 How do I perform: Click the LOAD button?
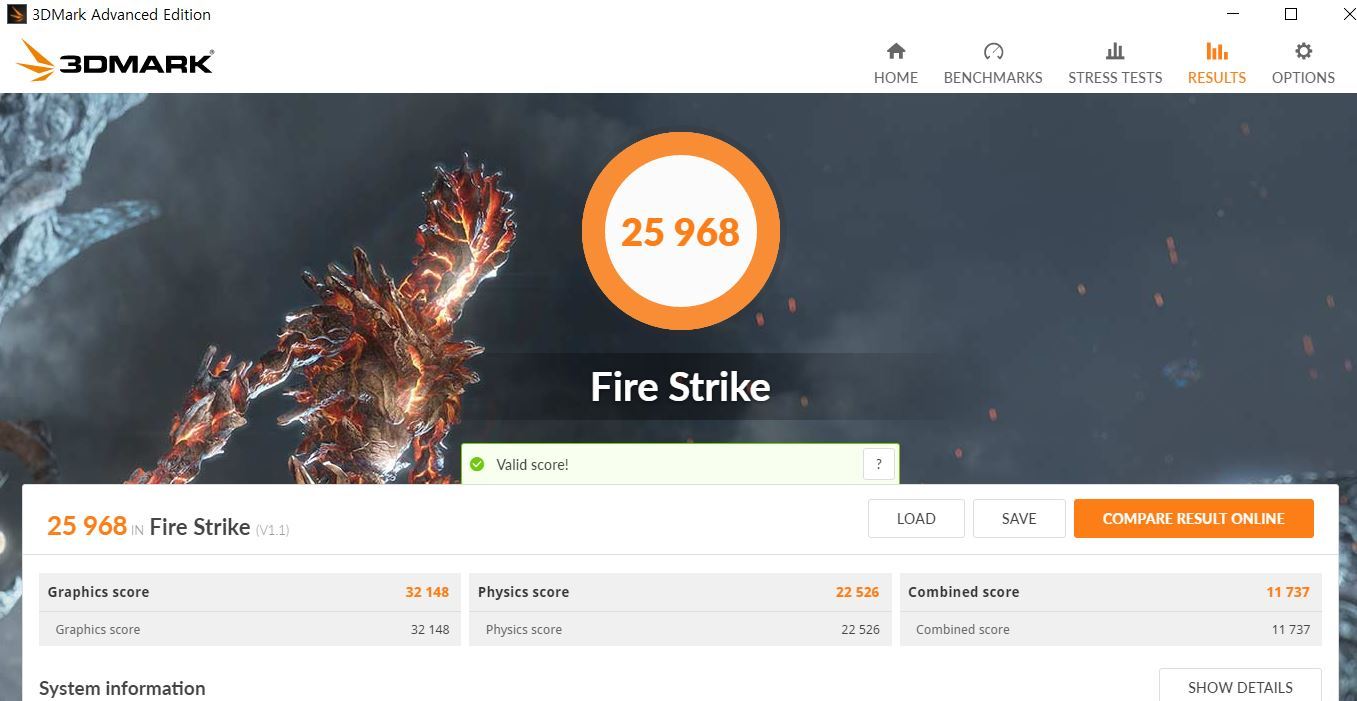pyautogui.click(x=916, y=518)
